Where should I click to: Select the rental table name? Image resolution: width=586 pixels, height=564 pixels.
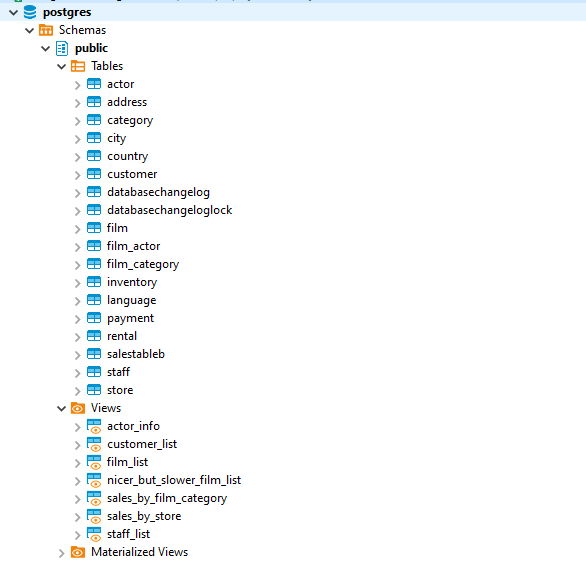(x=122, y=336)
